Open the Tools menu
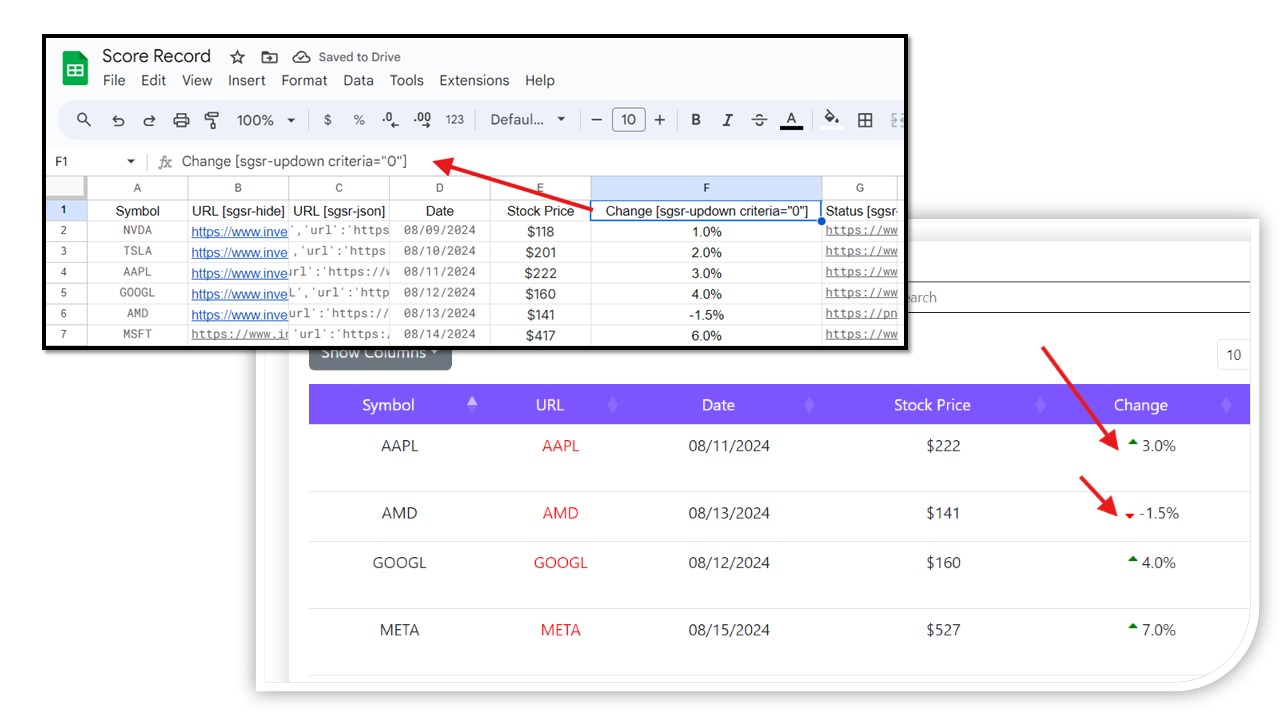The image size is (1280, 720). click(407, 80)
